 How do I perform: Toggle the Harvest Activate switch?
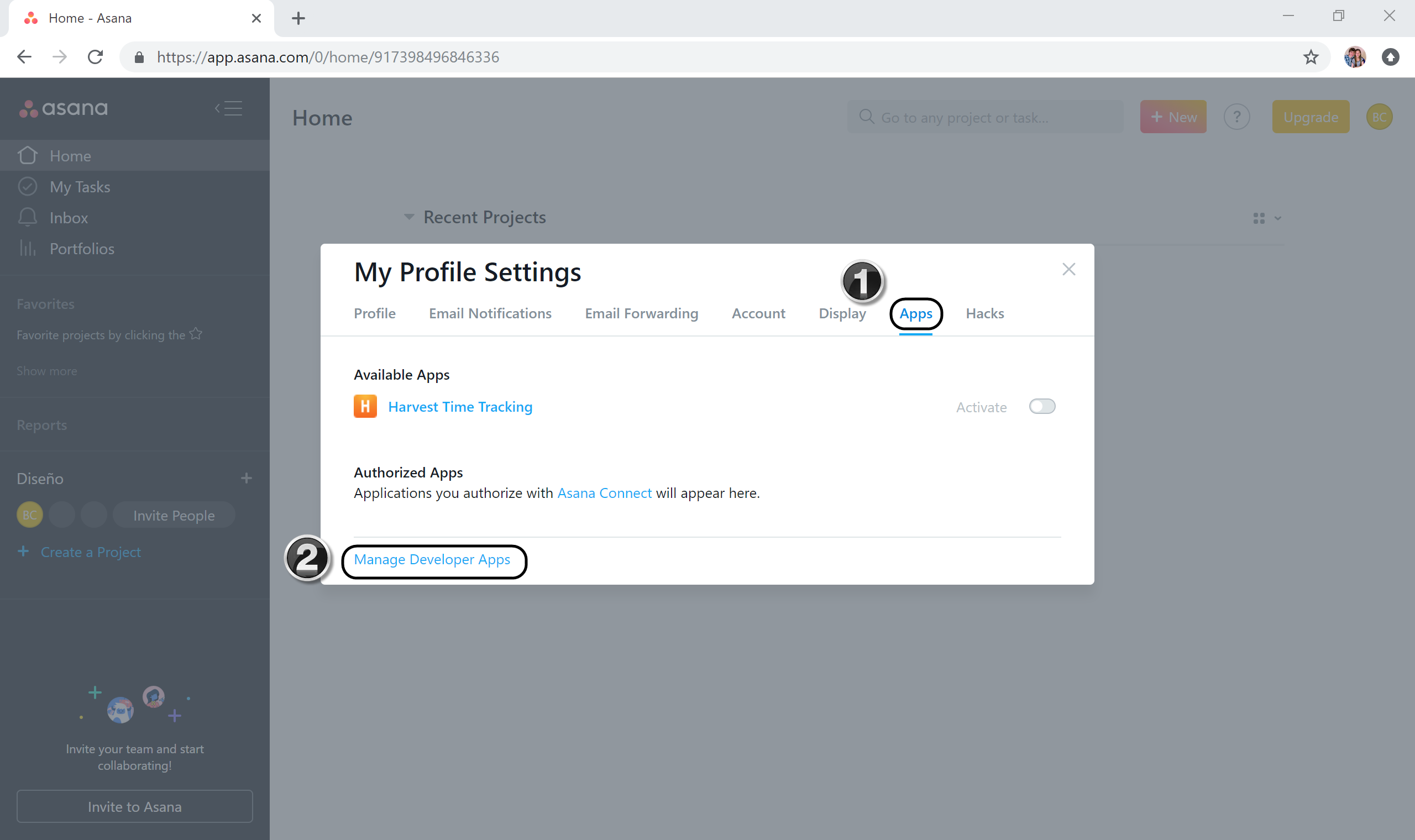point(1042,406)
